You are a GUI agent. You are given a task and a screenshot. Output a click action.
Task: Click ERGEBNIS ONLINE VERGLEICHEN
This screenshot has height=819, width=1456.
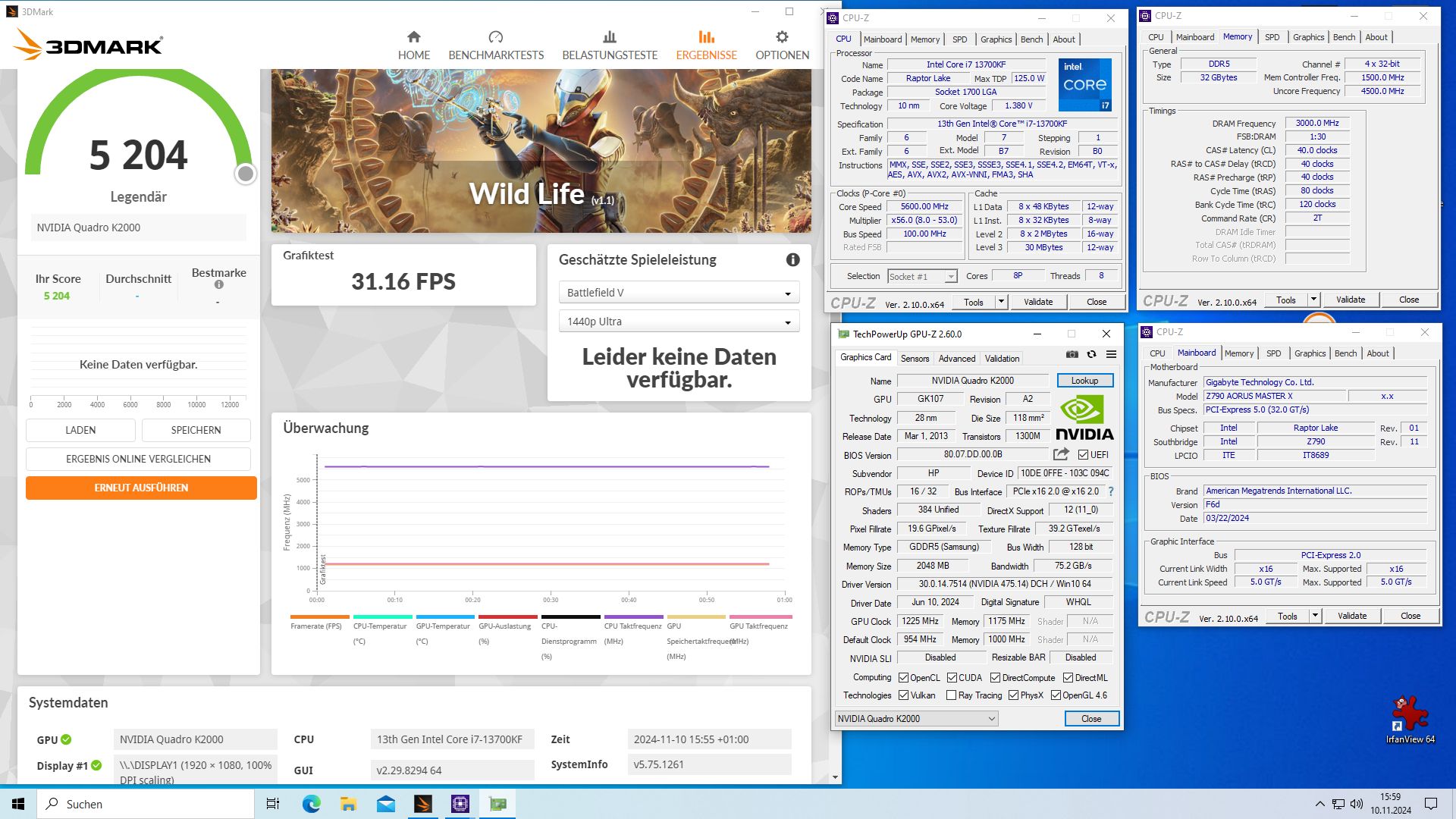(138, 459)
